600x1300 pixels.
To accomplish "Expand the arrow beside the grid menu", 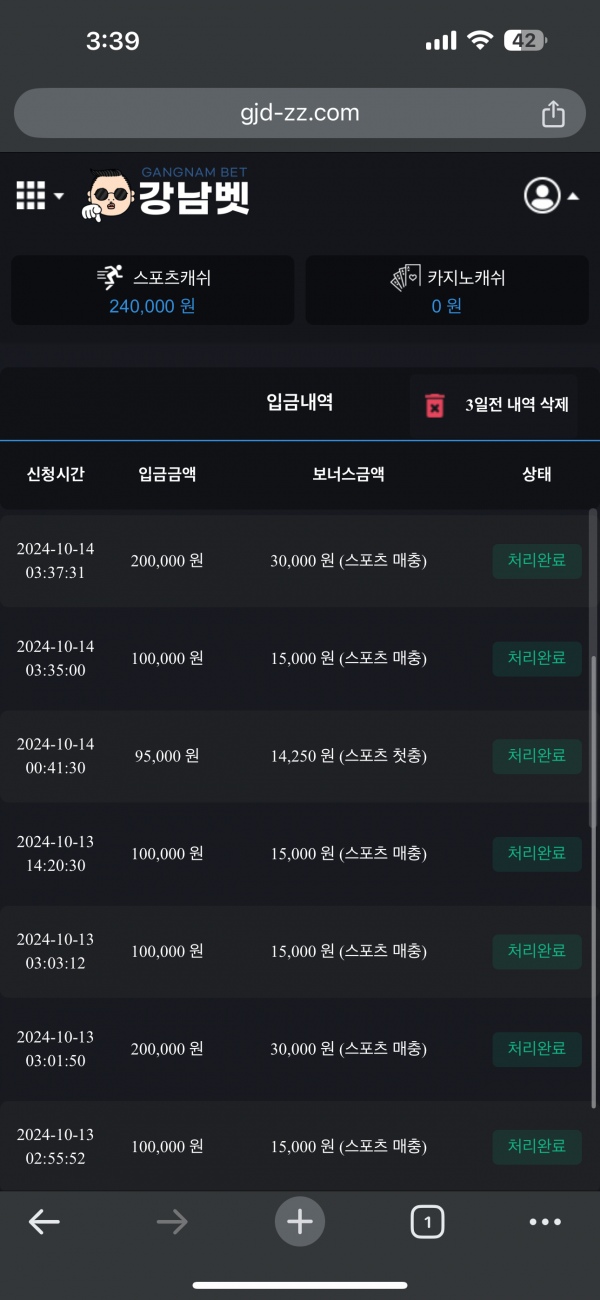I will tap(59, 196).
